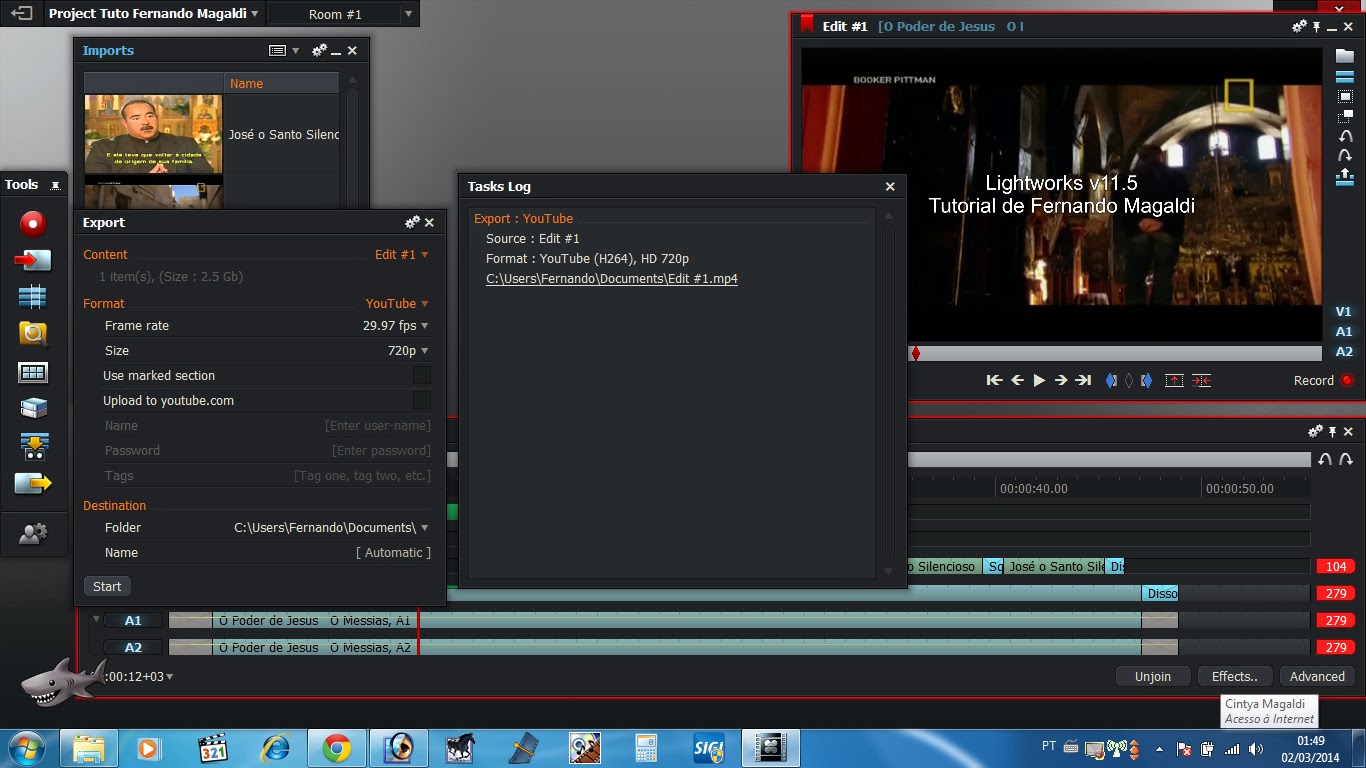Step one frame forward in viewer

pos(1061,380)
